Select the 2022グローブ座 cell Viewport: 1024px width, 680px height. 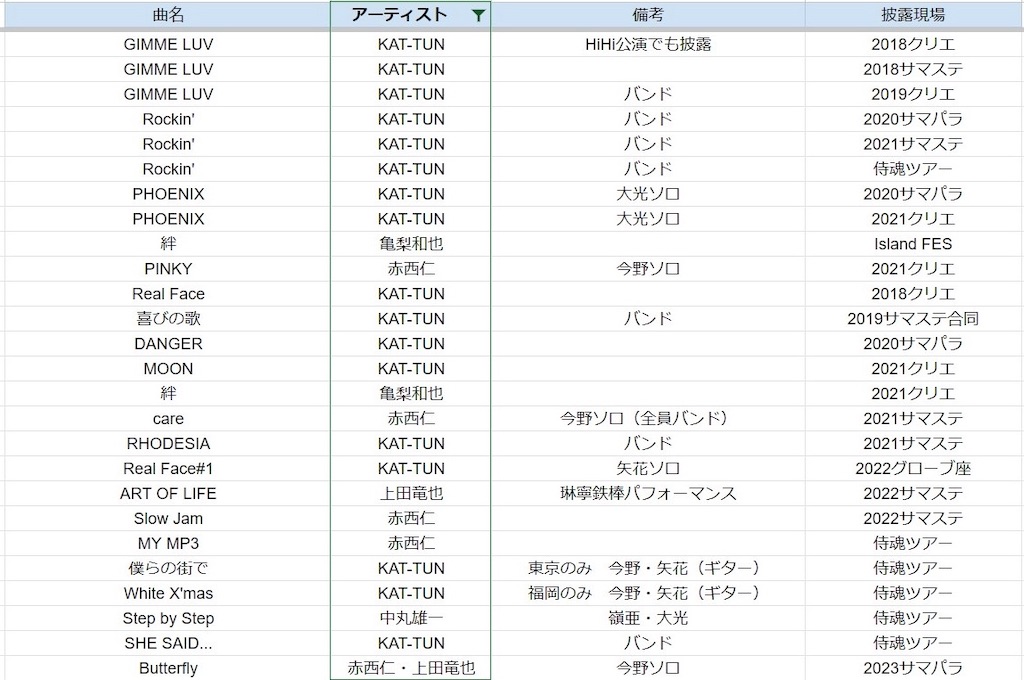pos(913,468)
